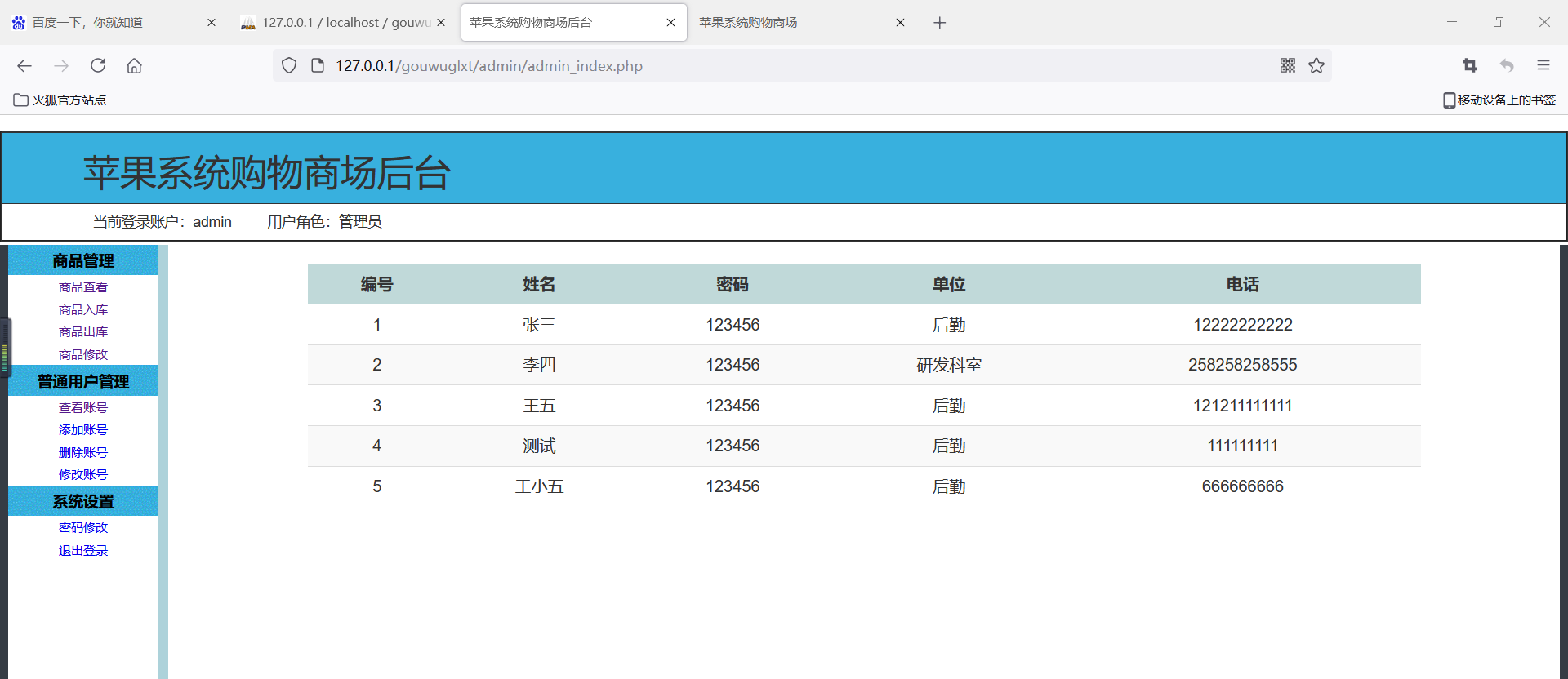Open the 密码修改 link
This screenshot has width=1568, height=679.
(83, 527)
